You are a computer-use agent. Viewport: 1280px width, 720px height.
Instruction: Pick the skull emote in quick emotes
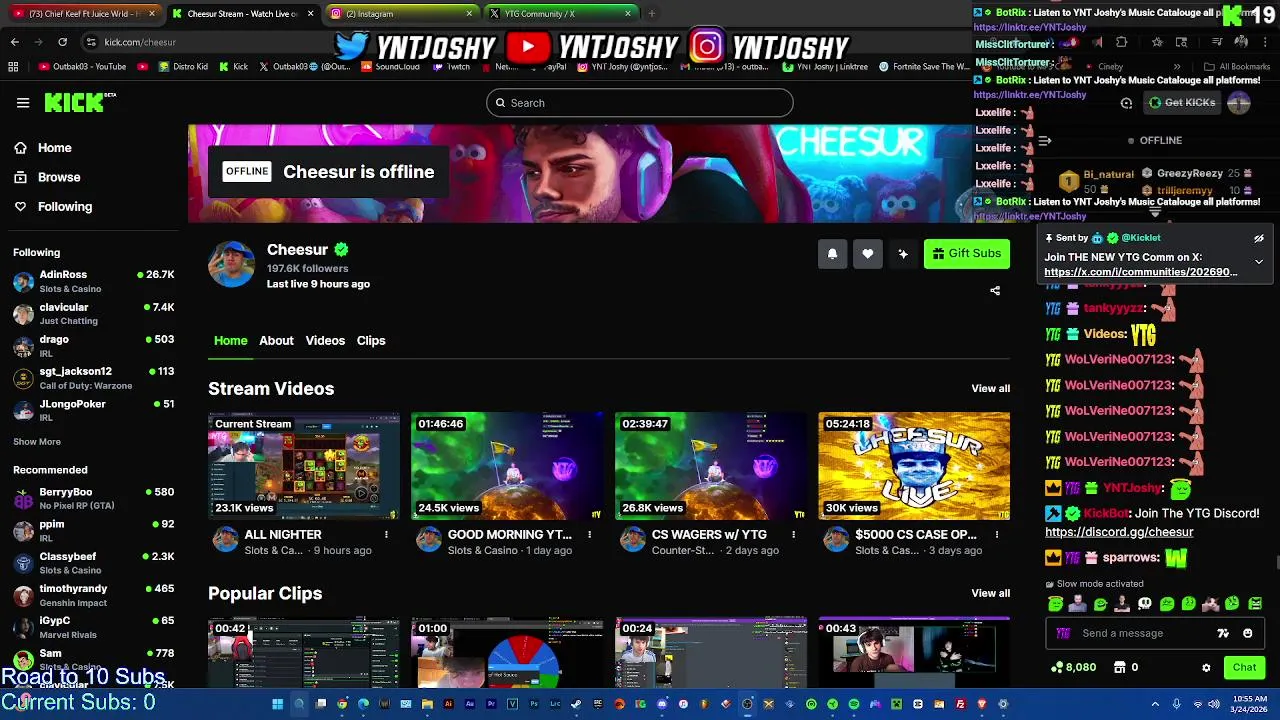click(1144, 604)
